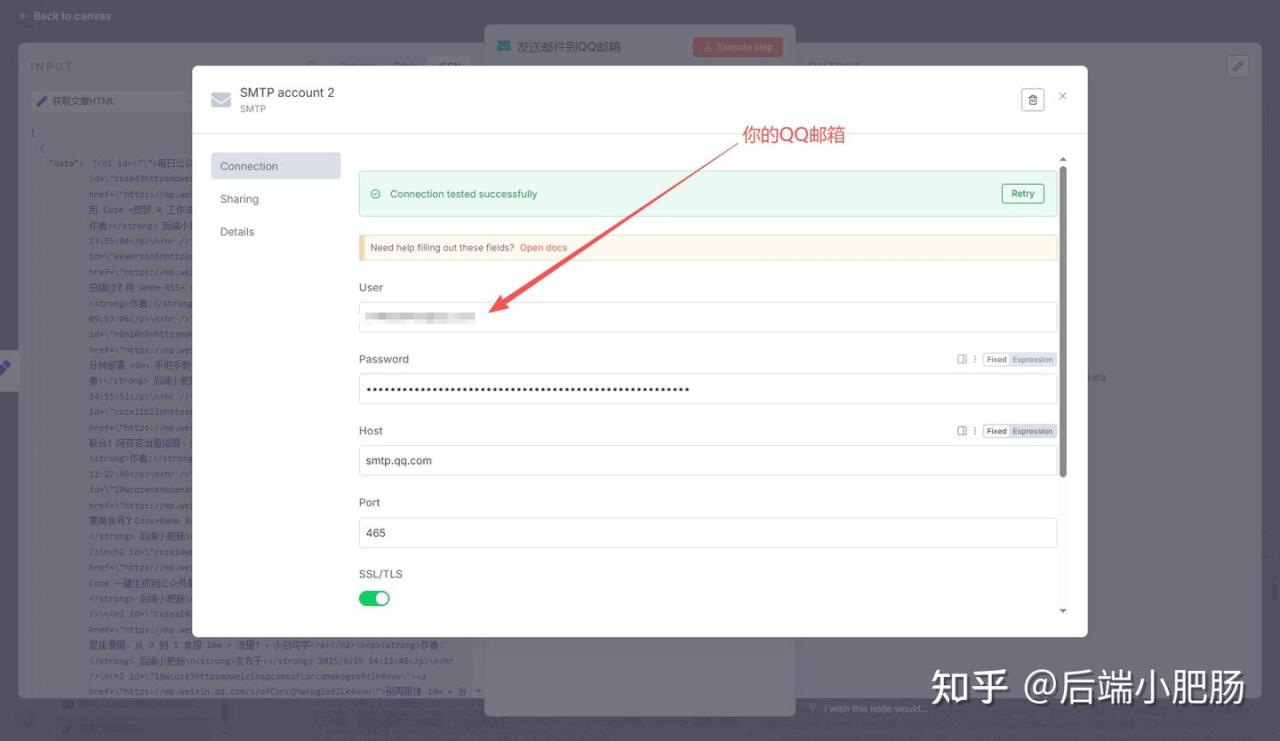The width and height of the screenshot is (1280, 741).
Task: Open the Details tab
Action: click(x=237, y=232)
